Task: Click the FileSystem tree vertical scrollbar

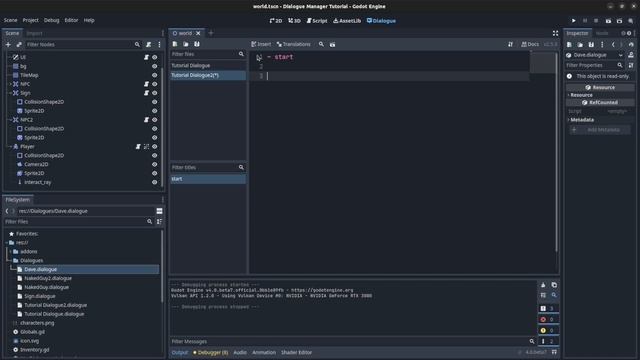Action: [x=162, y=265]
